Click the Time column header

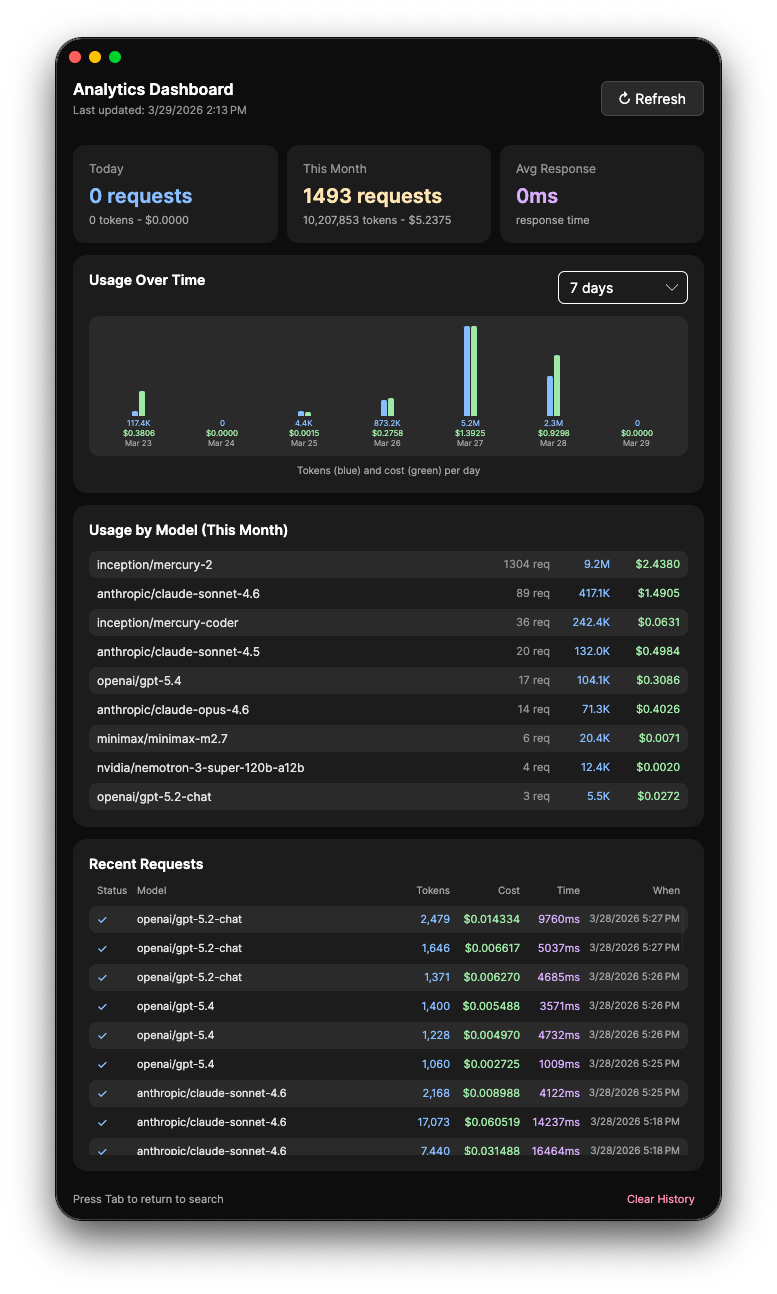click(x=568, y=890)
